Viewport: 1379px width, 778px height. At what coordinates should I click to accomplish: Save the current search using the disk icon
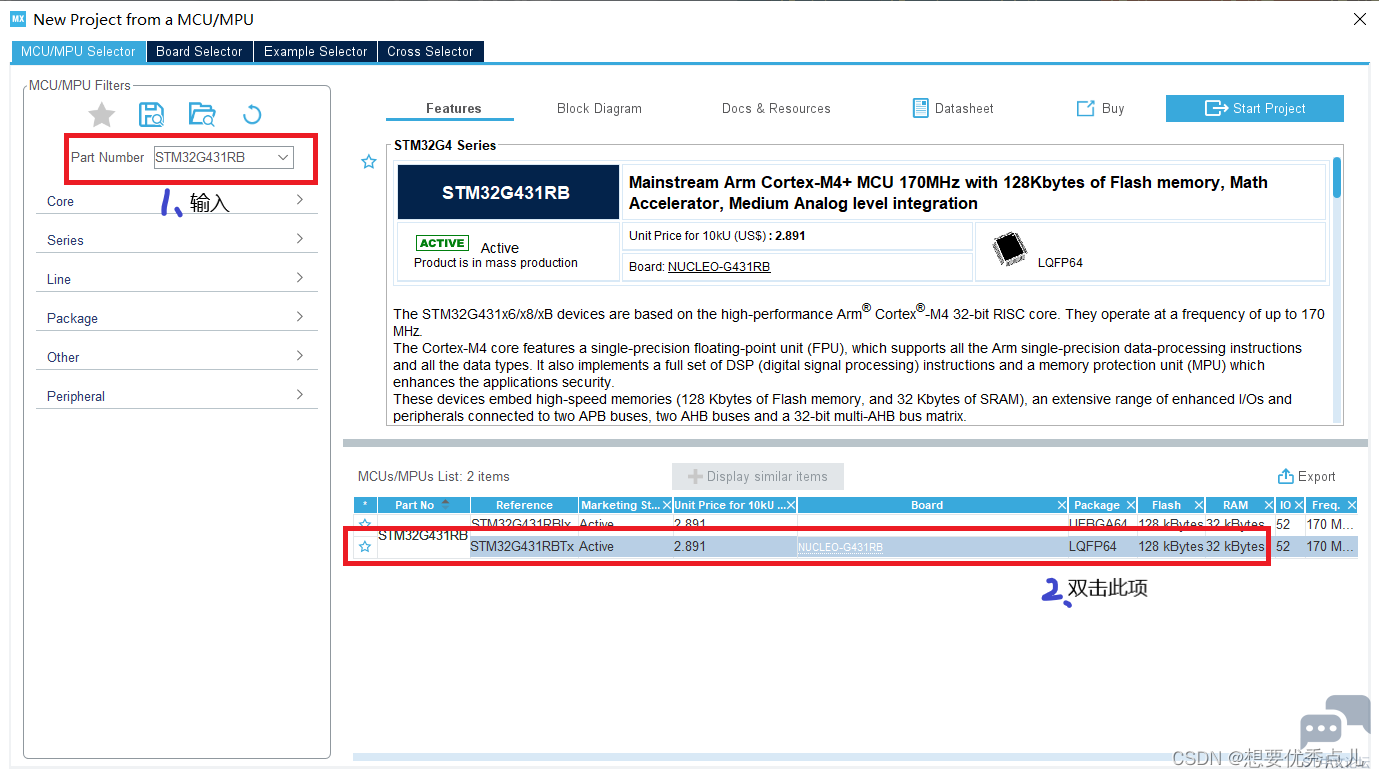[152, 115]
